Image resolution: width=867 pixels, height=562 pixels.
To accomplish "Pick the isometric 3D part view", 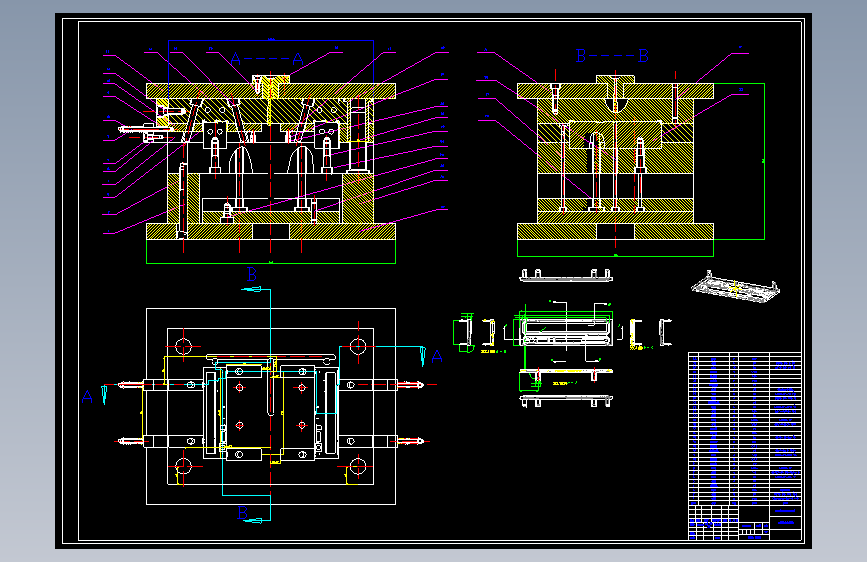I will click(735, 287).
